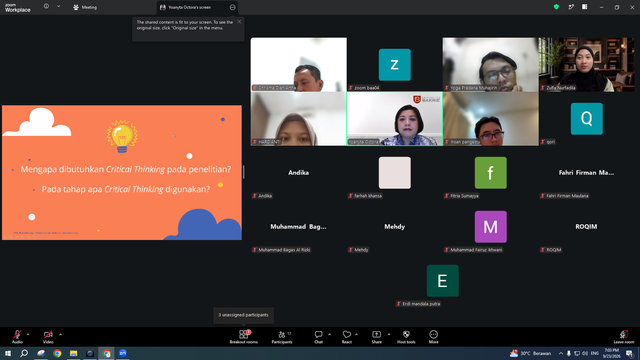This screenshot has height=360, width=640.
Task: Start sharing with the Share icon
Action: coord(376,337)
